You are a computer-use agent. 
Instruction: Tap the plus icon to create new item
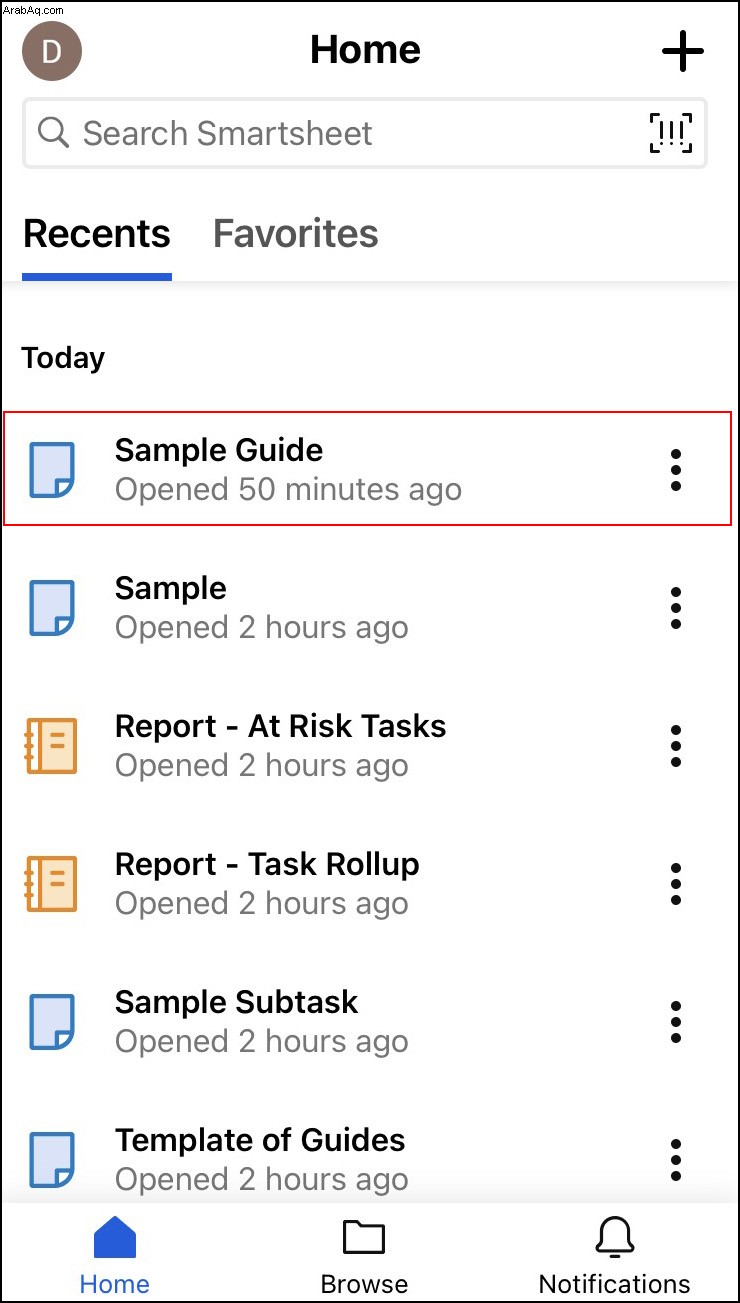click(x=683, y=51)
